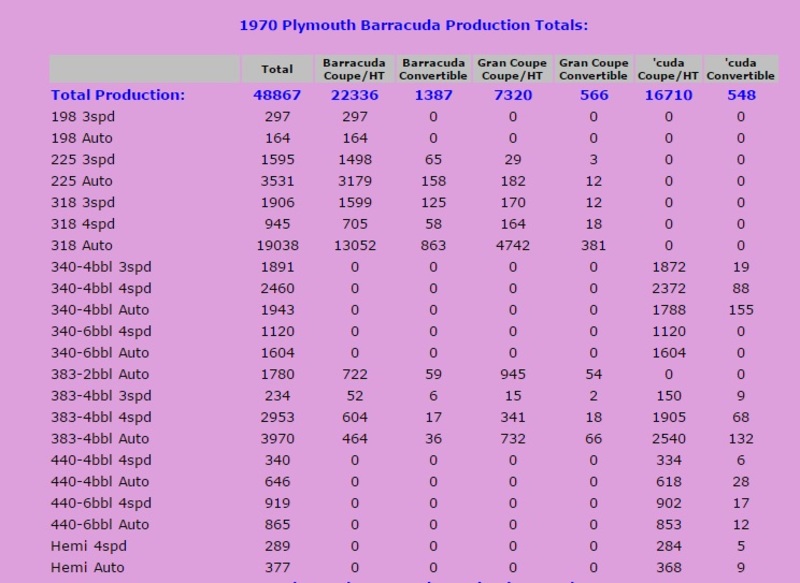Select the 155 'cuda Convertible value

(741, 310)
